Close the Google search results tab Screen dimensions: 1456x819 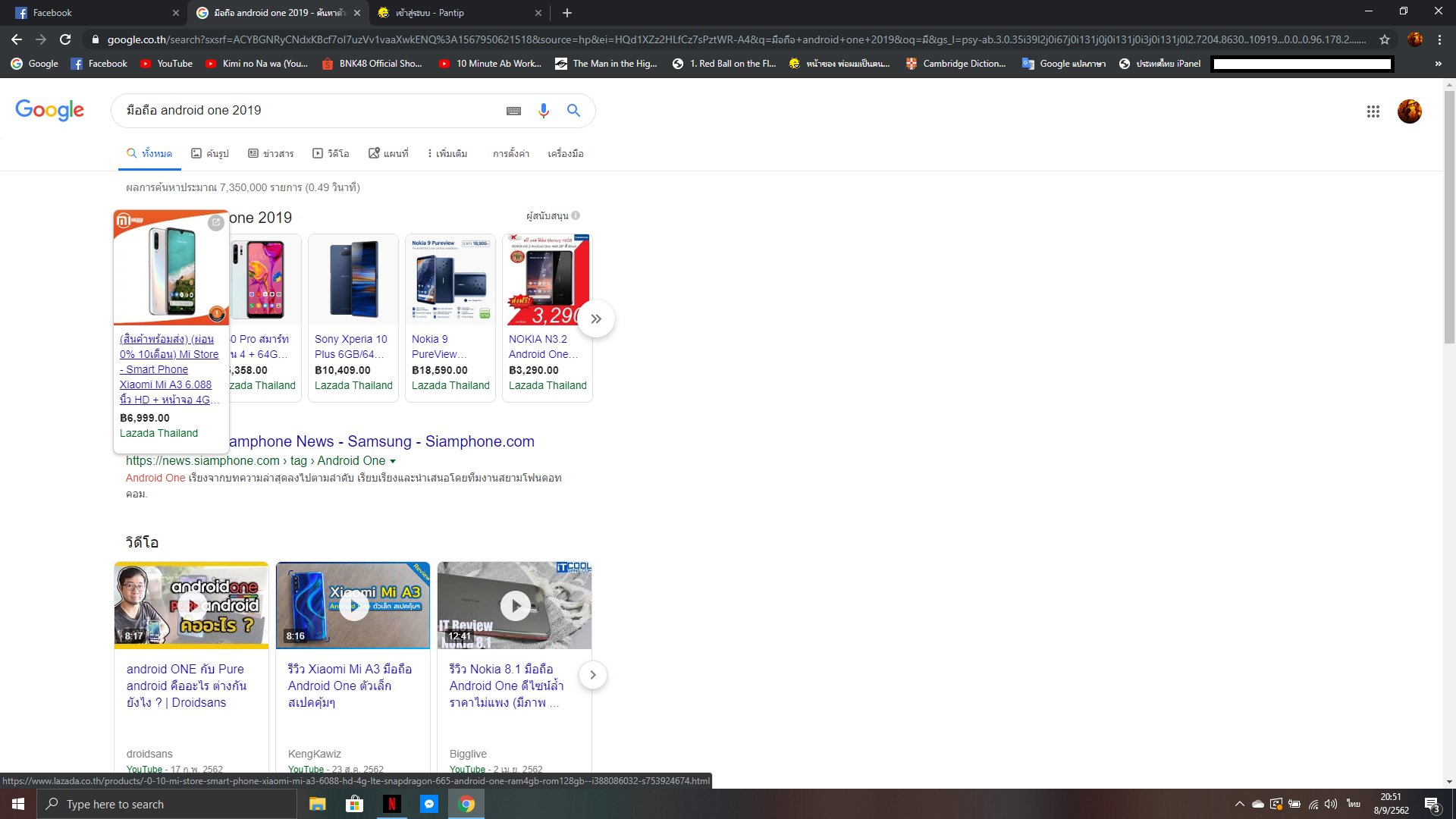click(357, 13)
